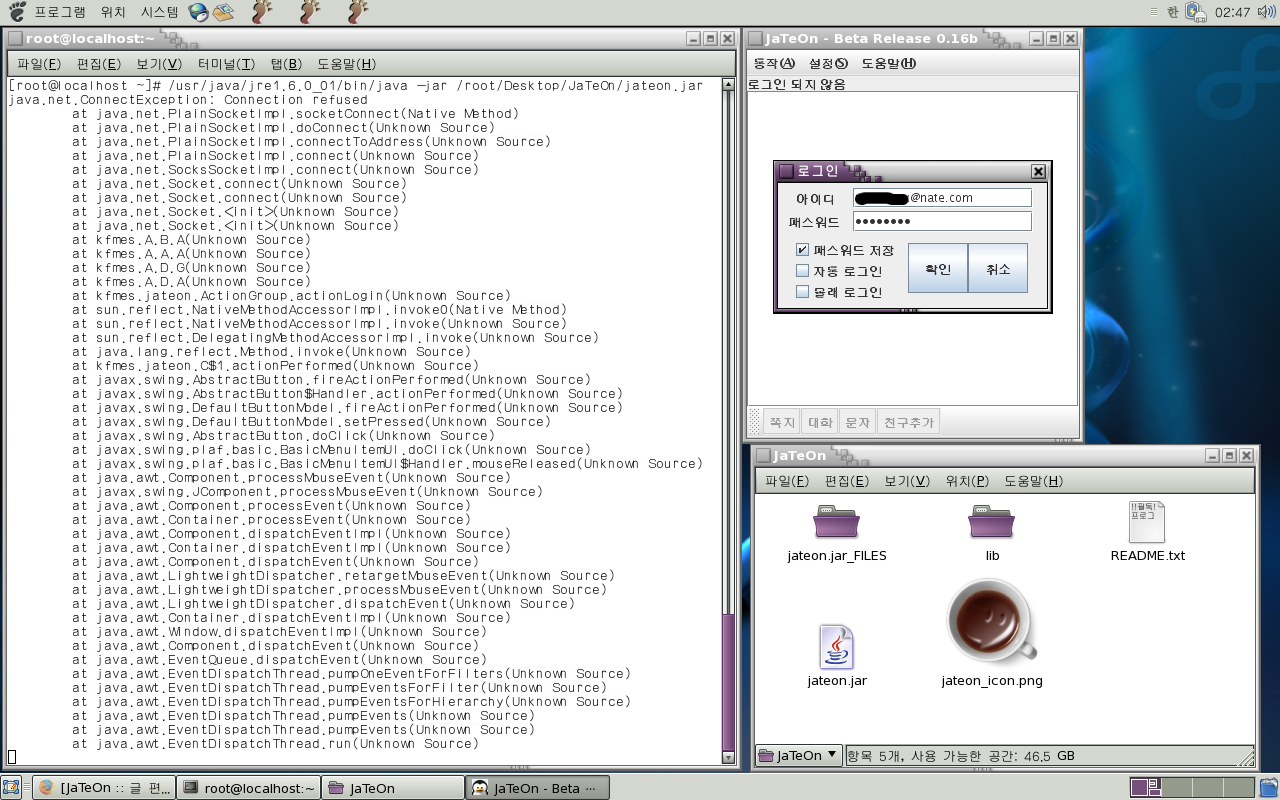Select the lib folder icon

click(x=991, y=523)
